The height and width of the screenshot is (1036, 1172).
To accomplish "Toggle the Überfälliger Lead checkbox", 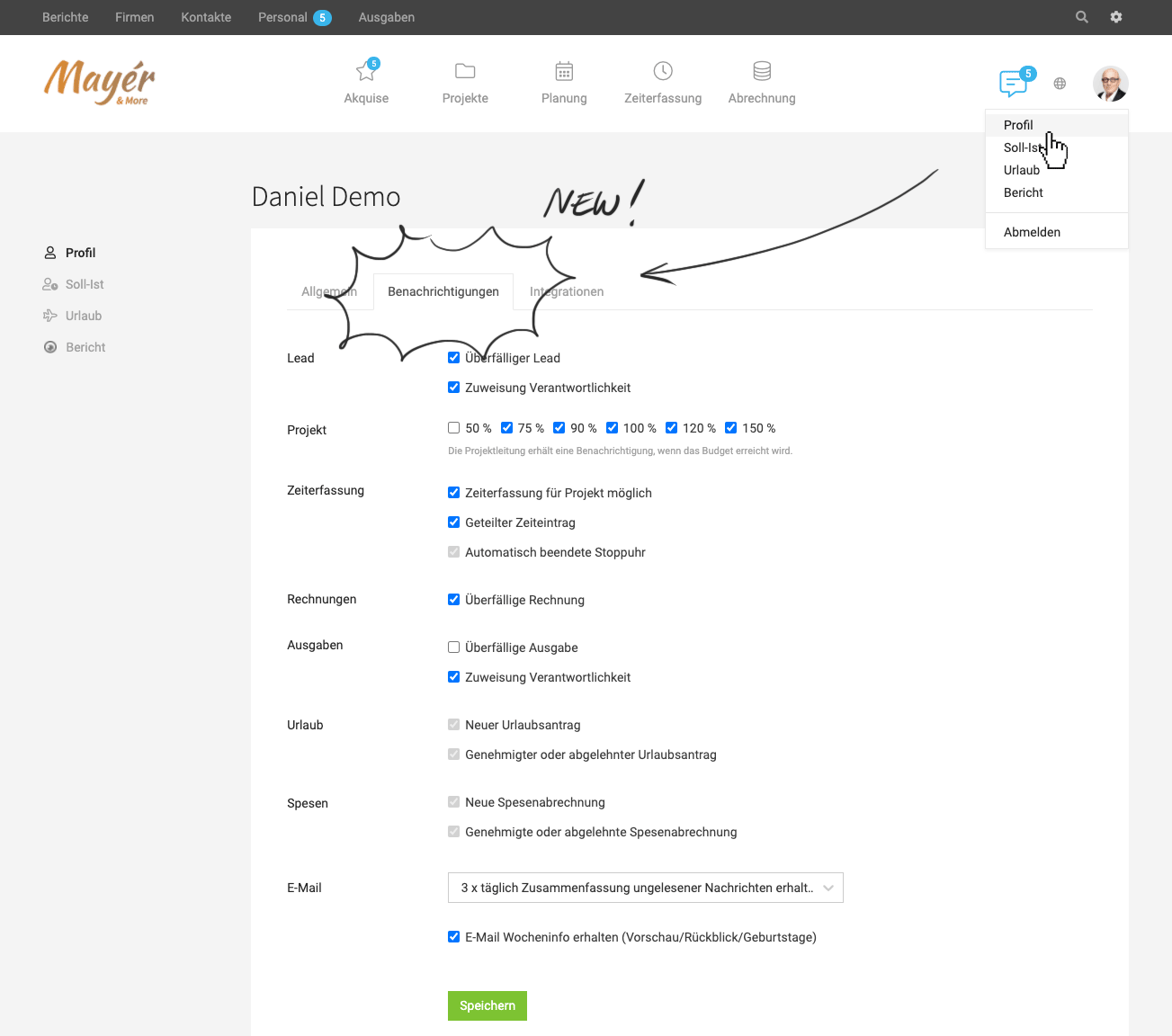I will click(454, 358).
